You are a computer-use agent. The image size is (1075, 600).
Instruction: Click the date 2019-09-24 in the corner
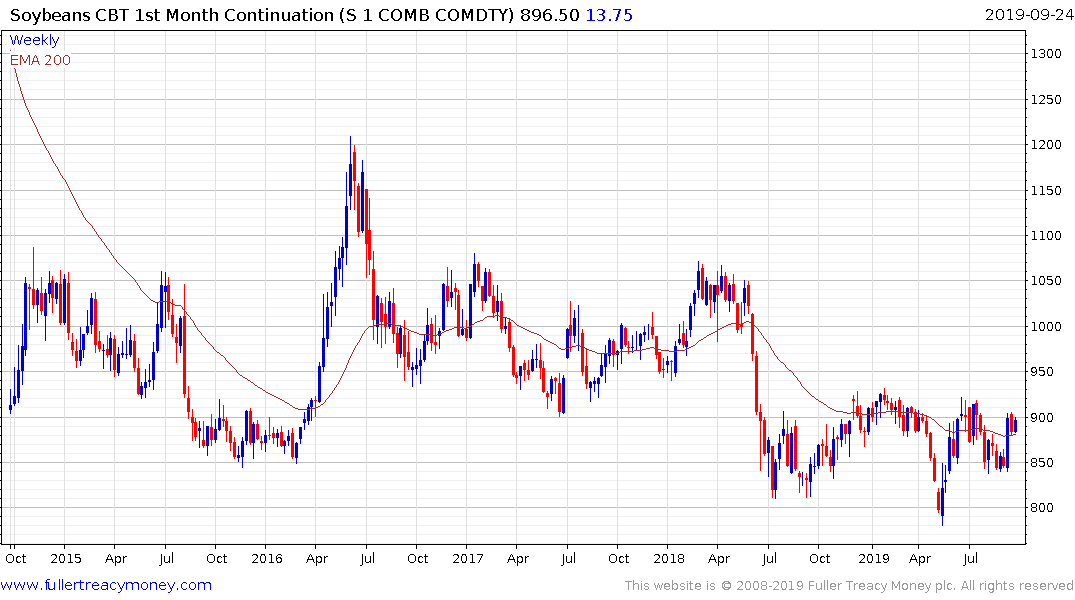(1028, 15)
